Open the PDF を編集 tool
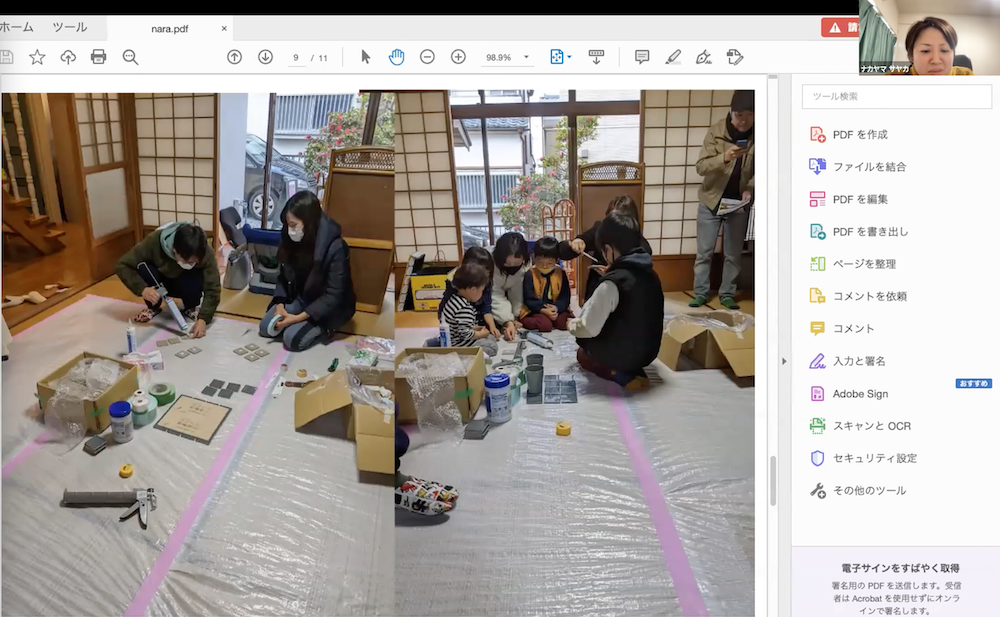 click(x=860, y=199)
